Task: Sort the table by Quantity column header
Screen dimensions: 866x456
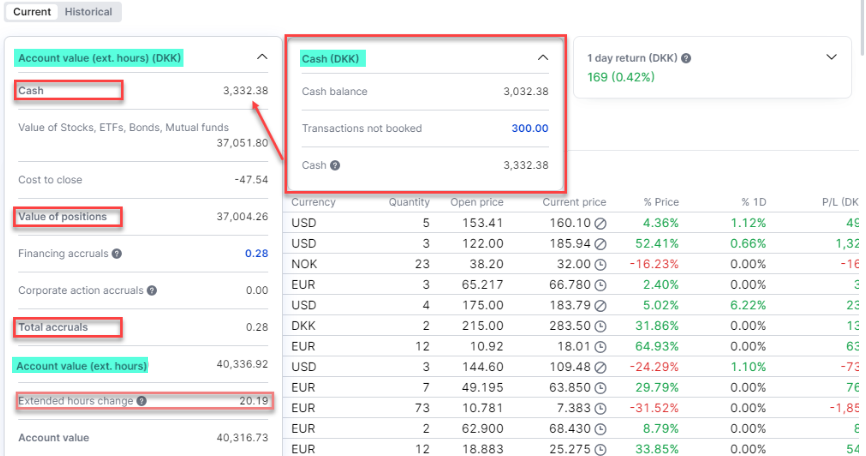Action: [409, 202]
